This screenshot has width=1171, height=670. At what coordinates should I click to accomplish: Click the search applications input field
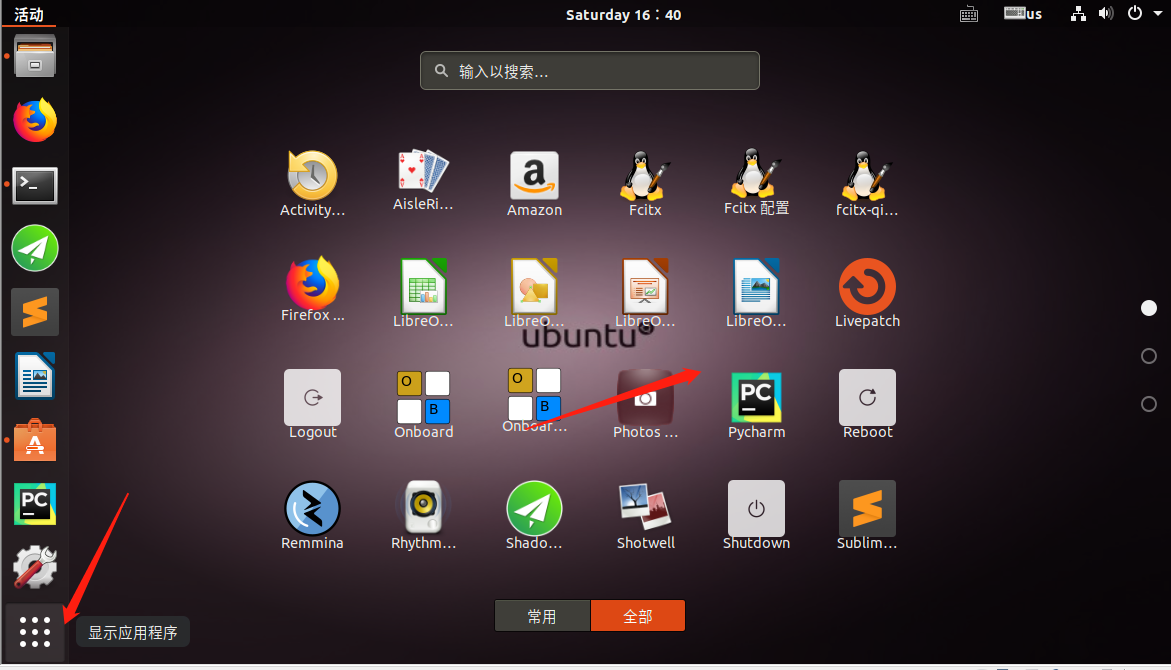590,70
